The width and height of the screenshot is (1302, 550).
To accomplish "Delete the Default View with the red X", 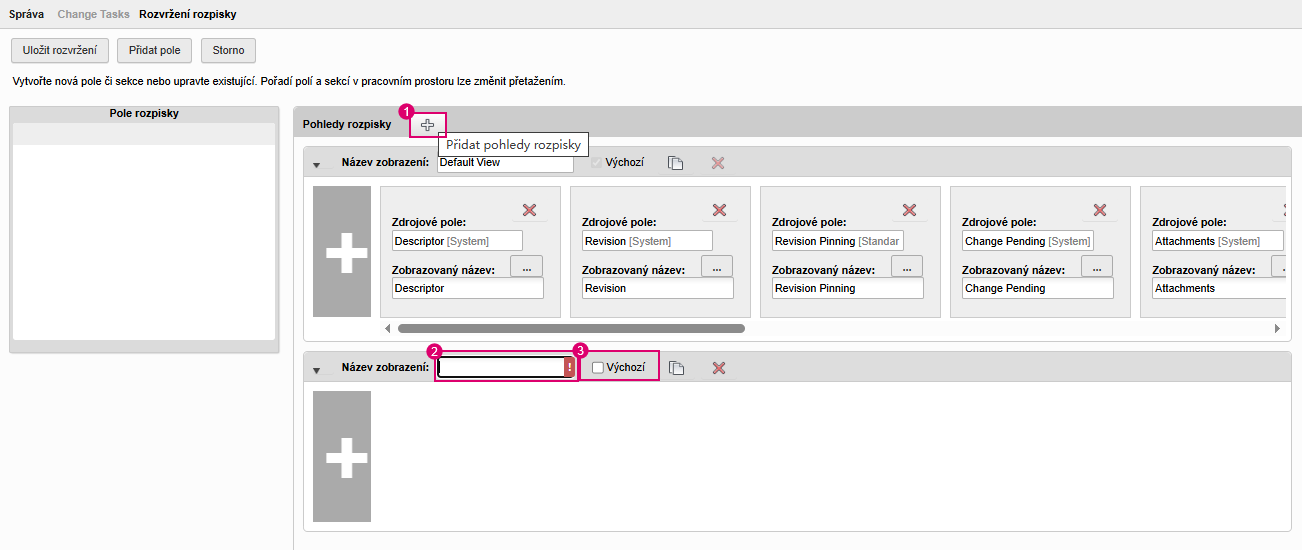I will pos(718,163).
